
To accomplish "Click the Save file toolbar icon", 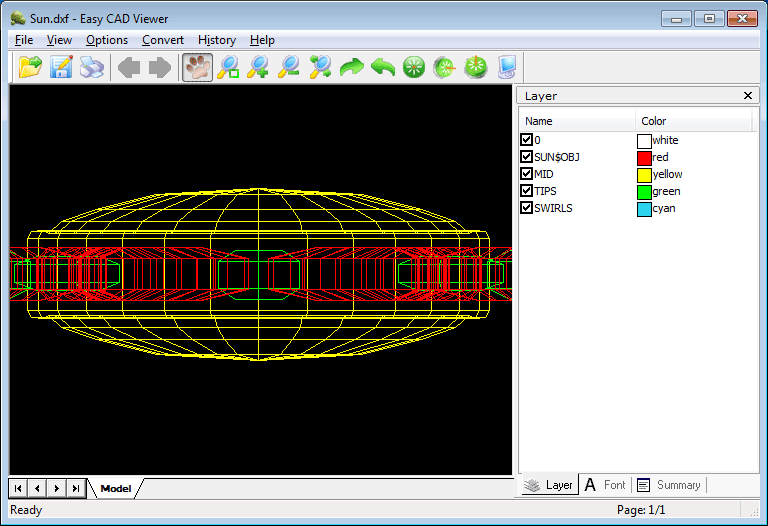I will (62, 67).
